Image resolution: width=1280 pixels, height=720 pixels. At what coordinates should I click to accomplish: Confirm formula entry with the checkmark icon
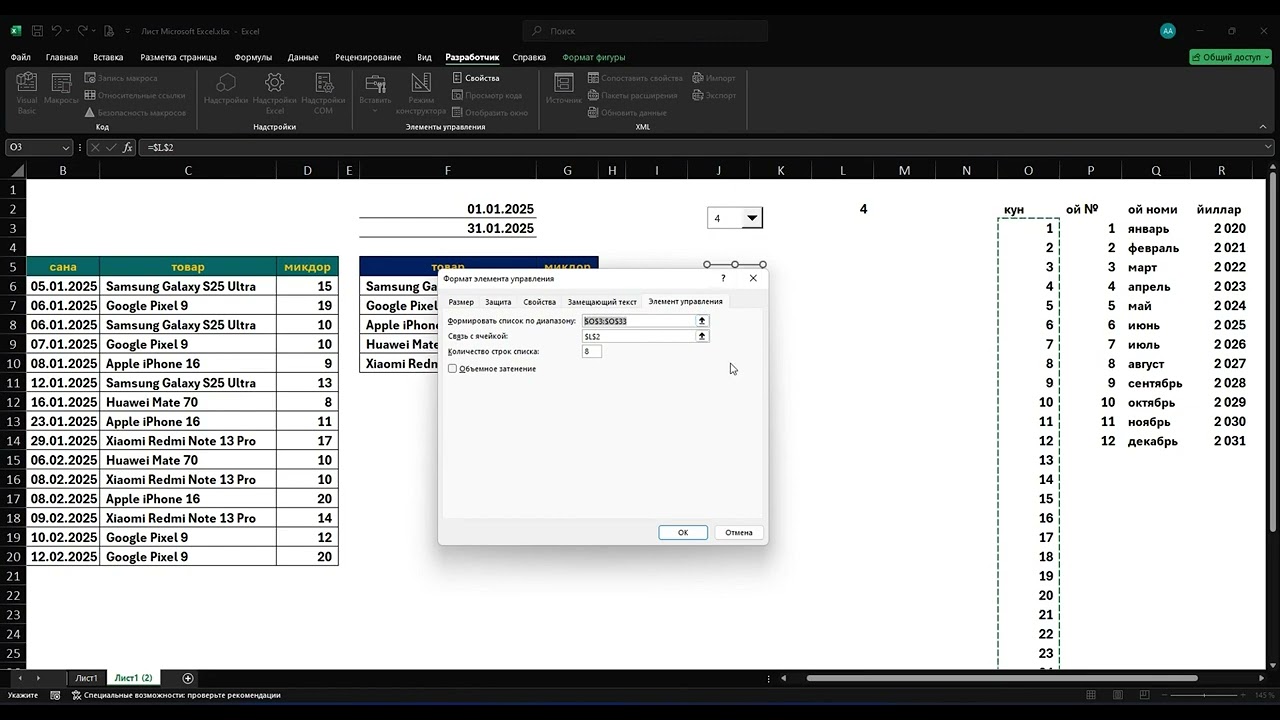pos(111,147)
